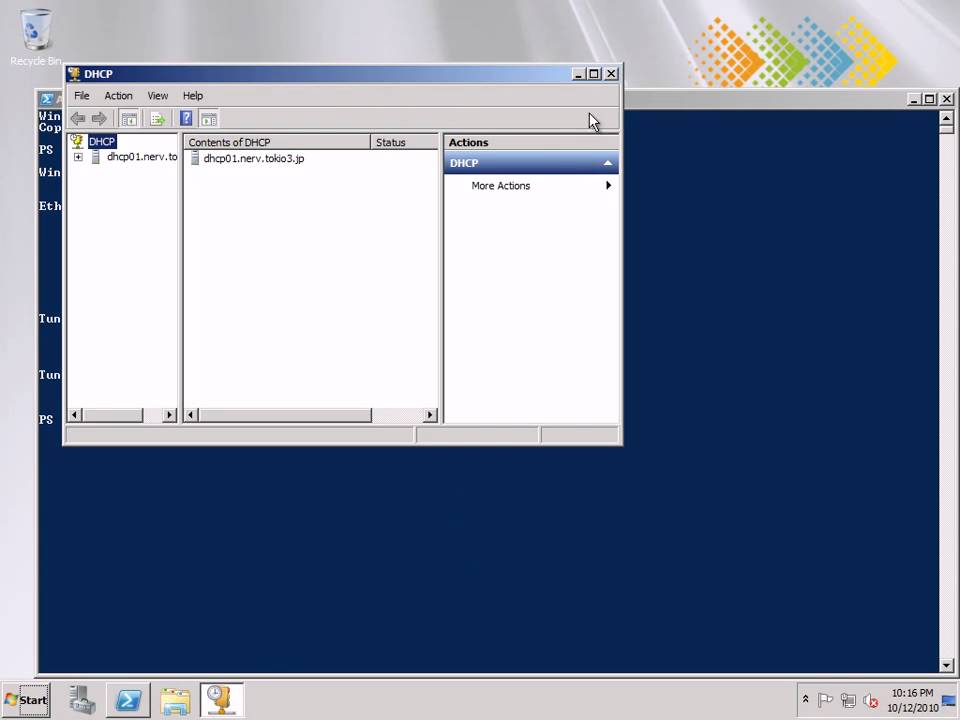Screen dimensions: 960x720
Task: Click the Status column header
Action: pos(405,142)
